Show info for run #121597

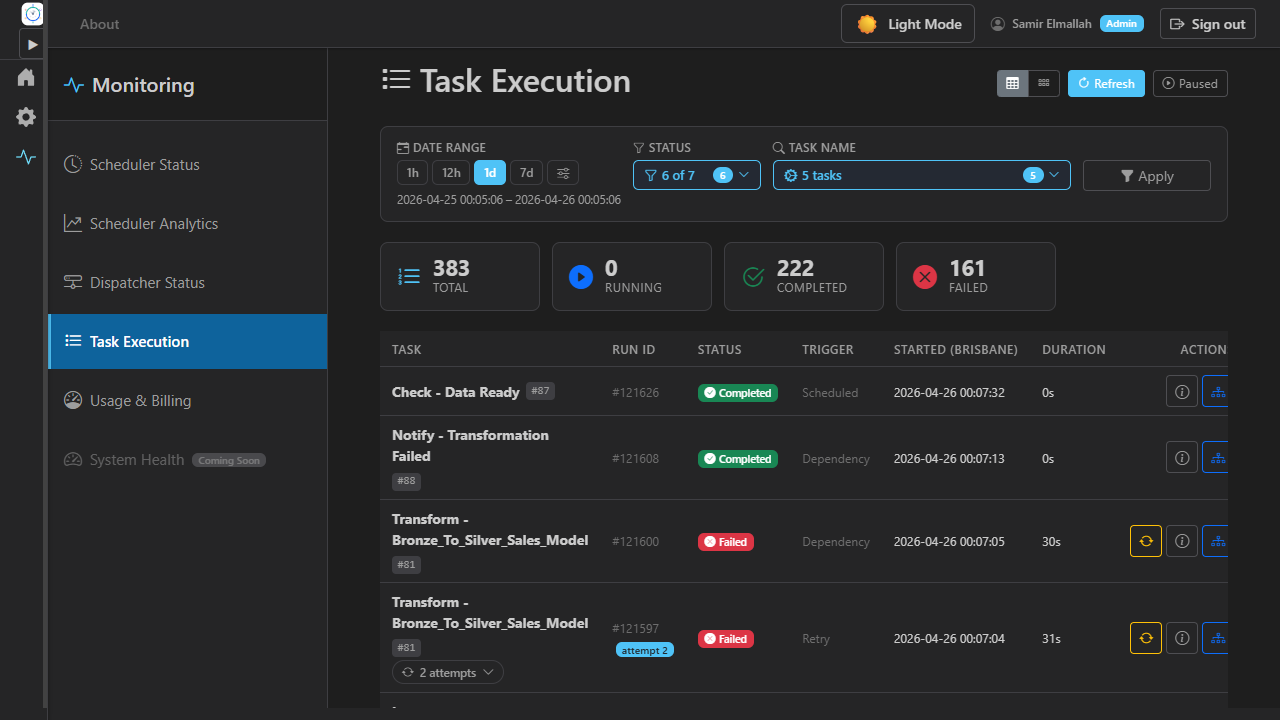tap(1182, 638)
